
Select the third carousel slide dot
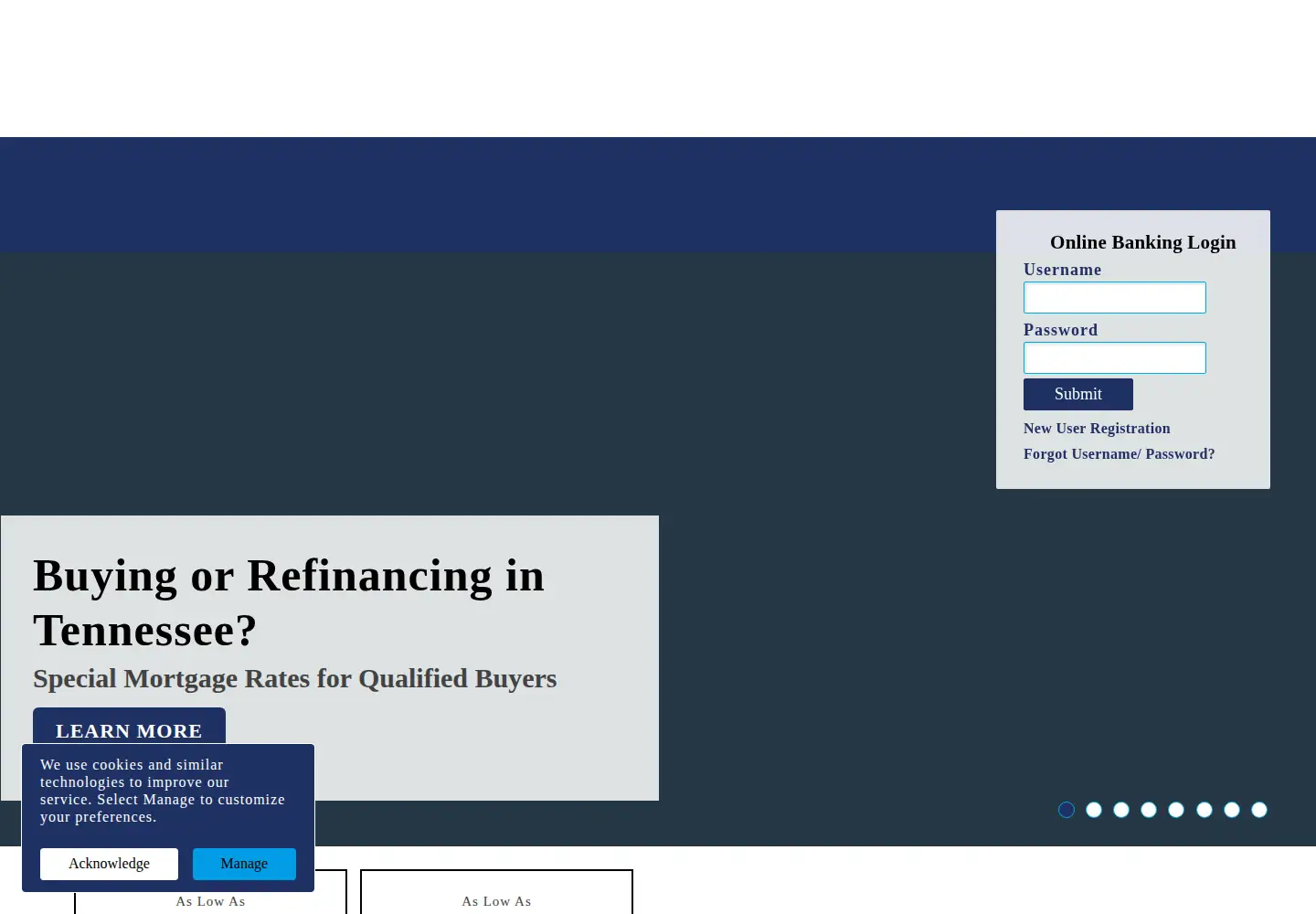tap(1121, 810)
